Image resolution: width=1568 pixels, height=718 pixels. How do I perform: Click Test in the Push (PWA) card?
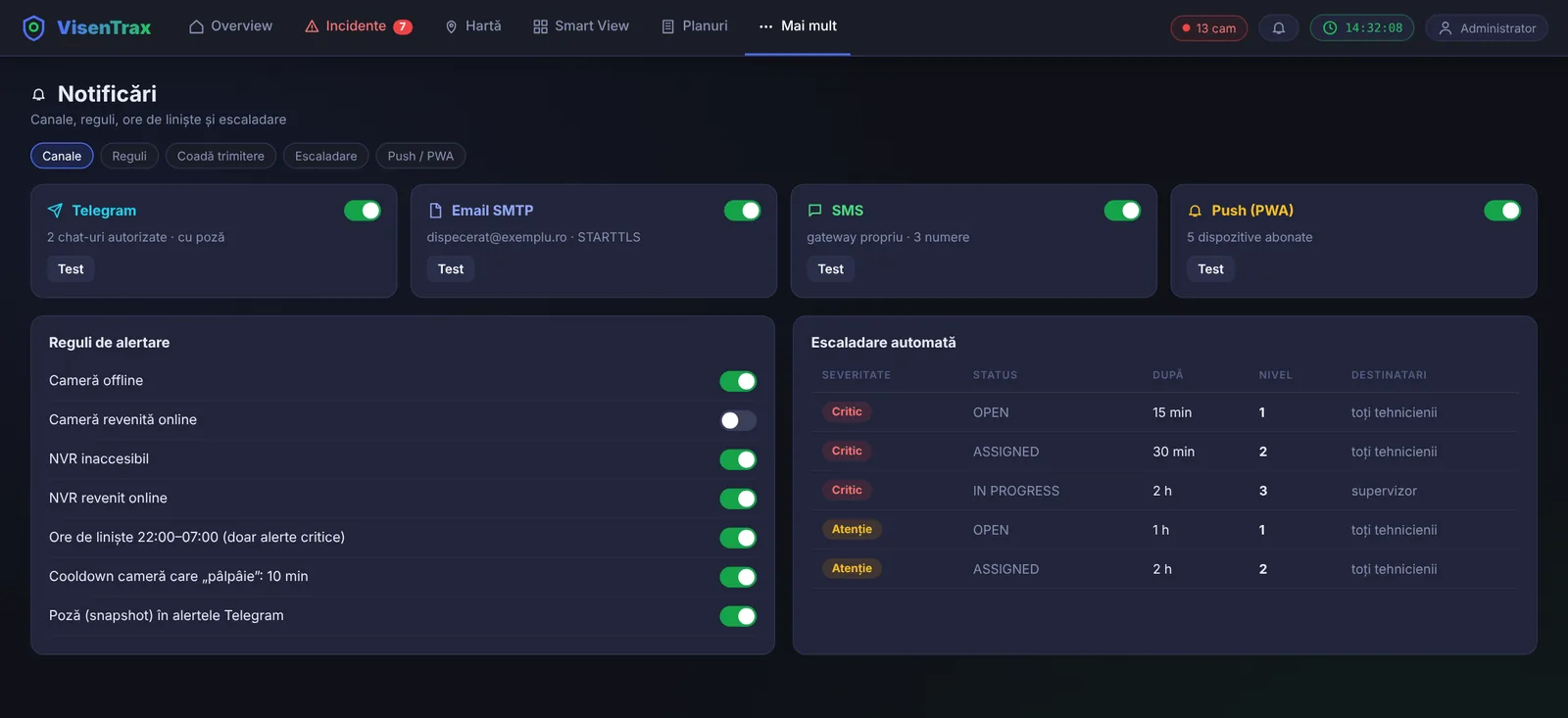click(x=1210, y=269)
